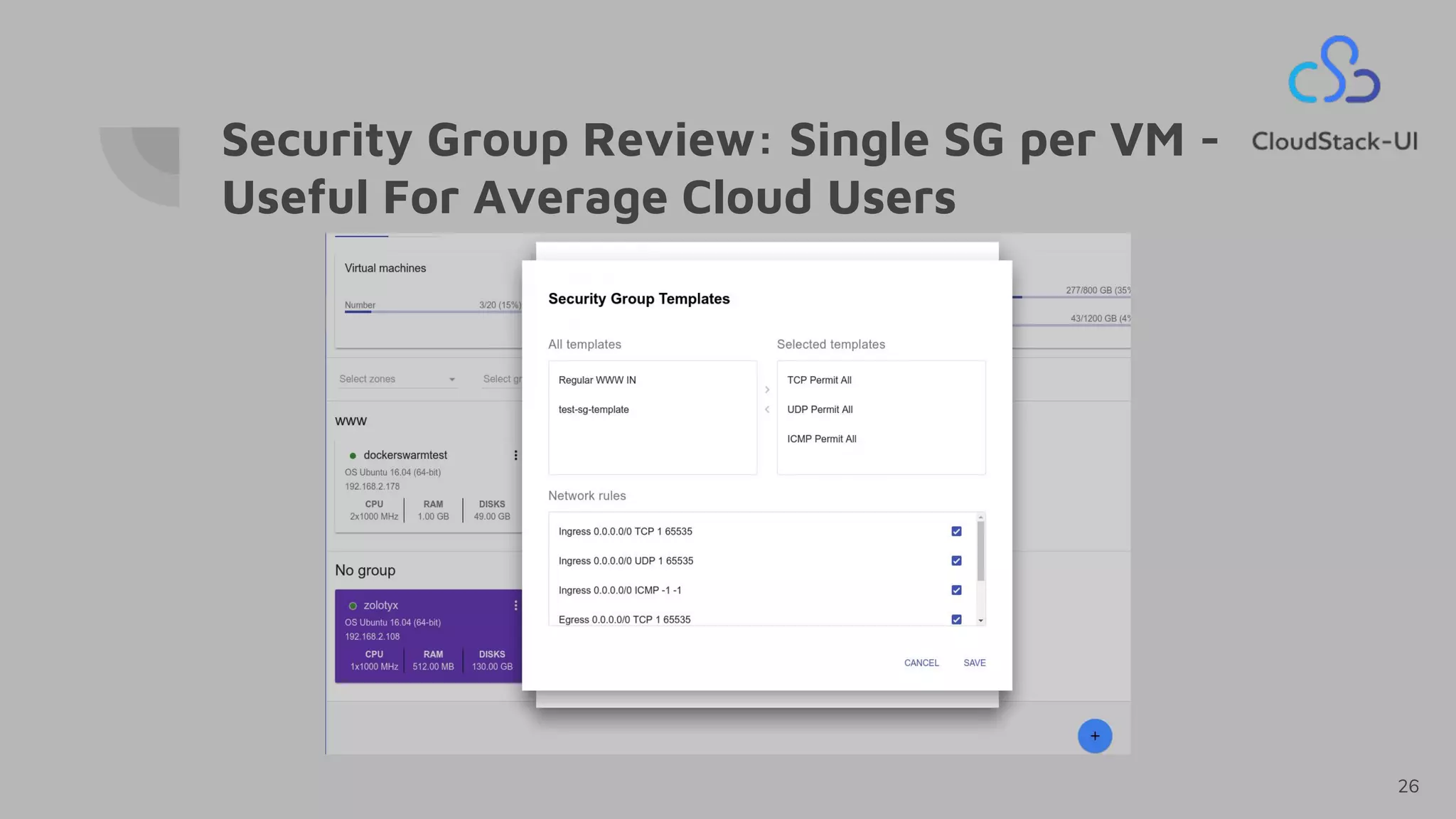Screen dimensions: 1456x819
Task: Click the CloudStack-UI cloud logo
Action: point(1334,70)
